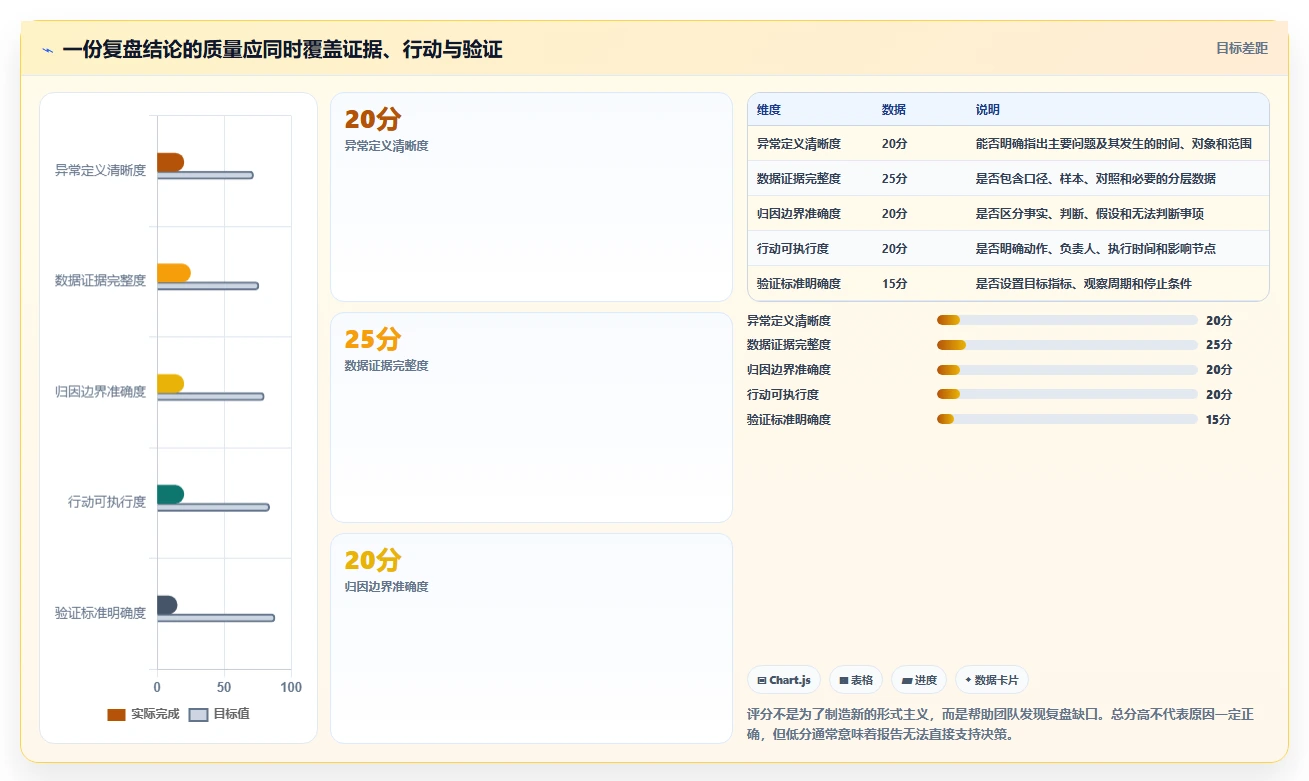Open the 20分 归因边界准确度 data card

coord(531,638)
